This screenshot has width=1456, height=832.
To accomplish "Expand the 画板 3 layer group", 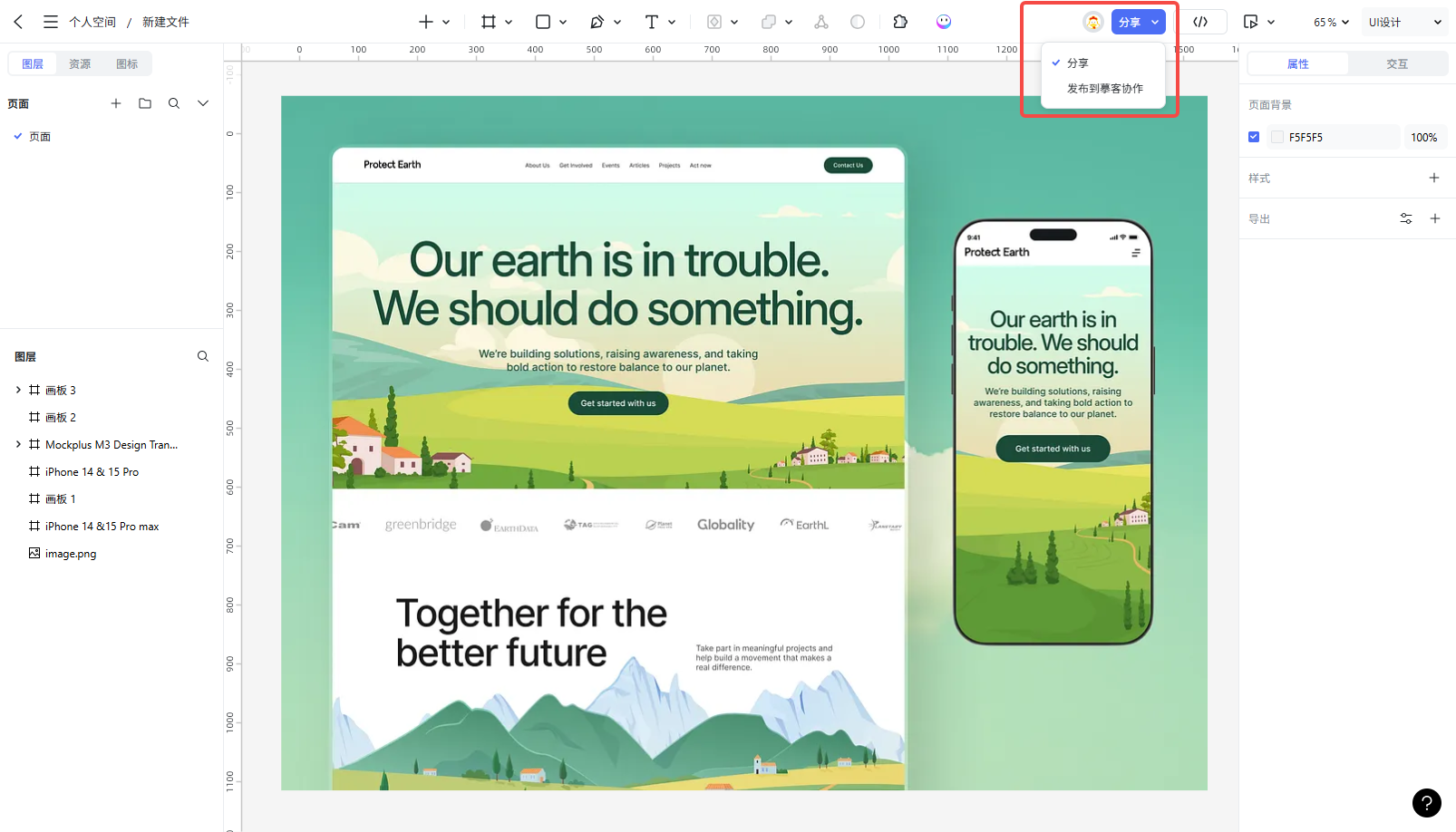I will point(18,390).
